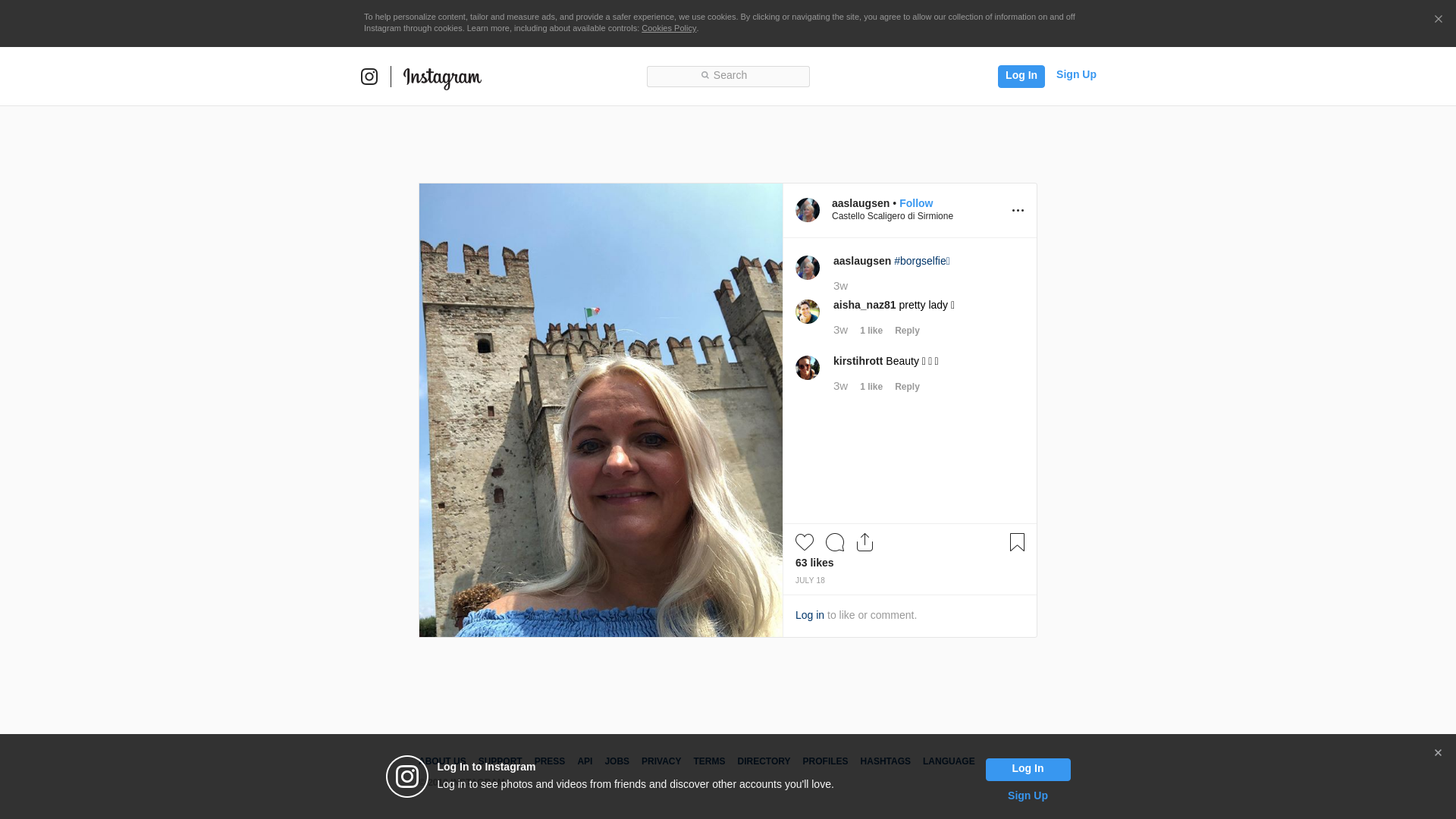Open the PRESS footer link
1456x819 pixels.
550,761
